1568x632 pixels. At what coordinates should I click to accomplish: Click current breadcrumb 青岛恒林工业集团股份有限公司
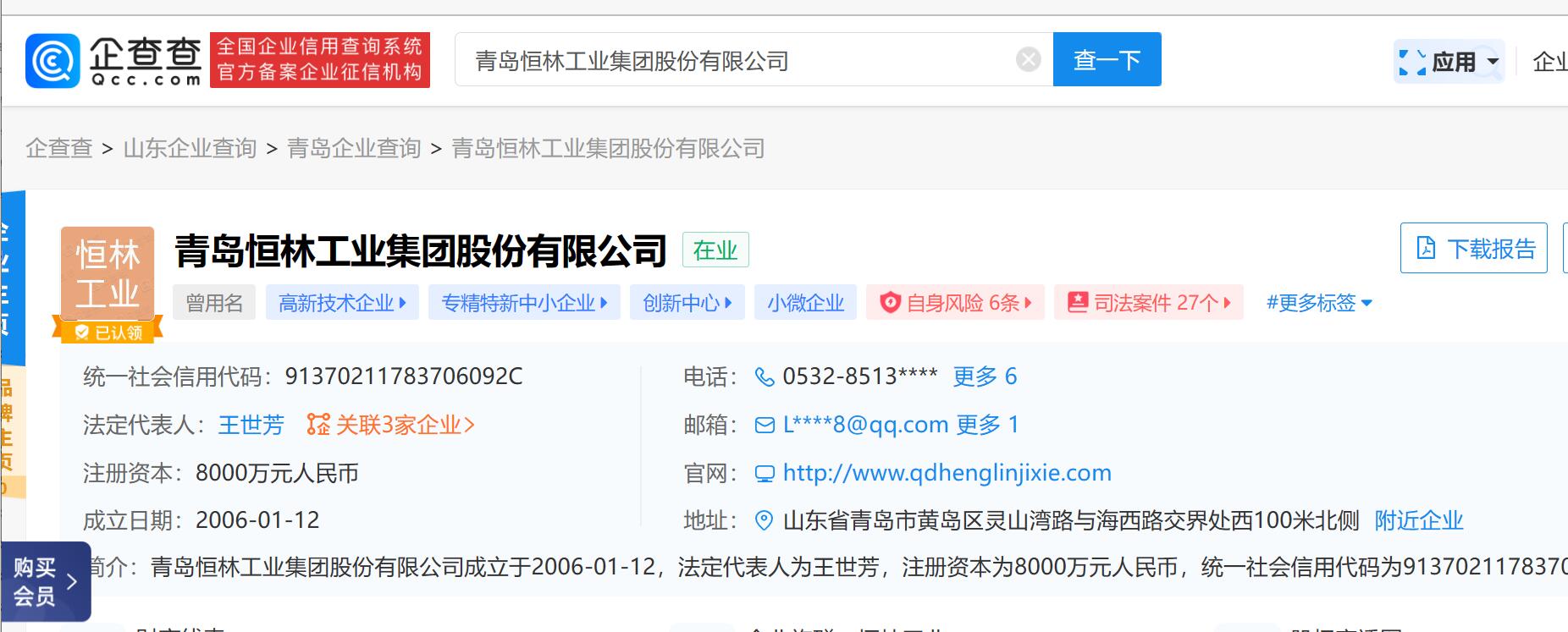coord(608,148)
